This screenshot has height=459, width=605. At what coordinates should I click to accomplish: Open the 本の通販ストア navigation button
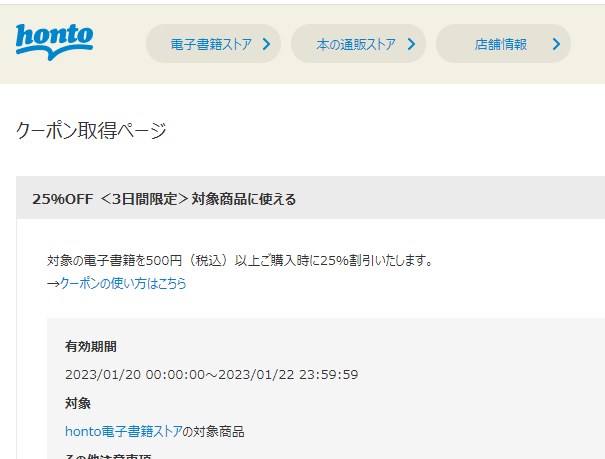coord(358,44)
